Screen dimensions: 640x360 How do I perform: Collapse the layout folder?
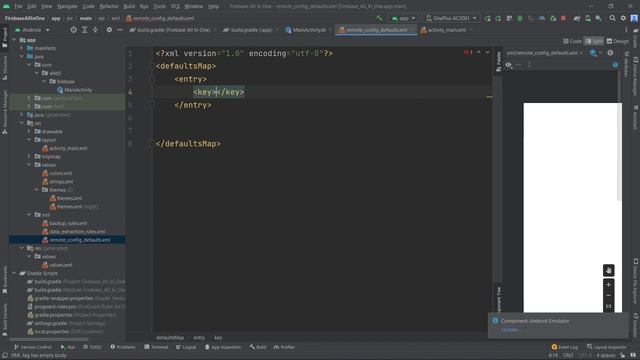[29, 140]
